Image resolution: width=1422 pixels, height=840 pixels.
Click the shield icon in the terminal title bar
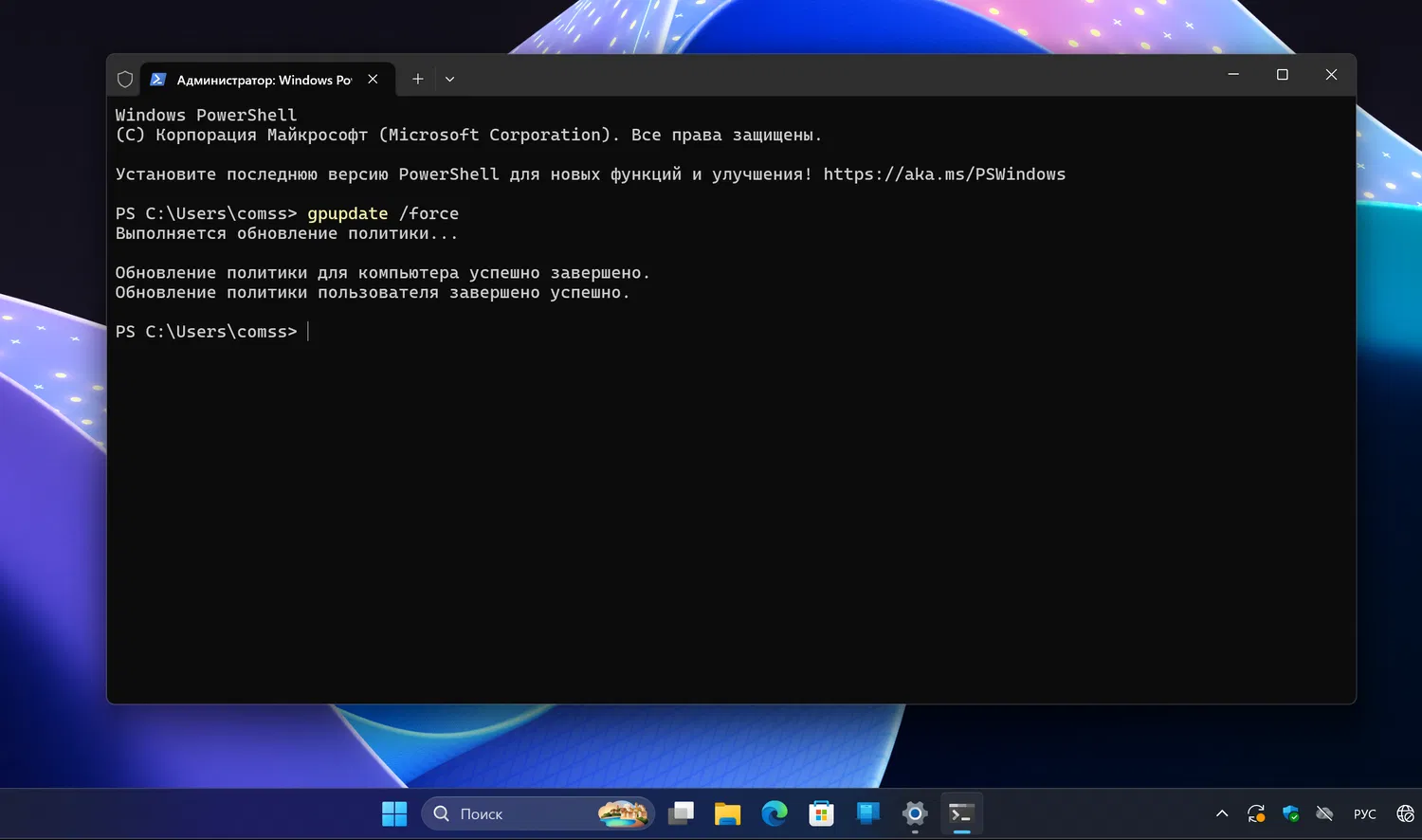(x=124, y=79)
